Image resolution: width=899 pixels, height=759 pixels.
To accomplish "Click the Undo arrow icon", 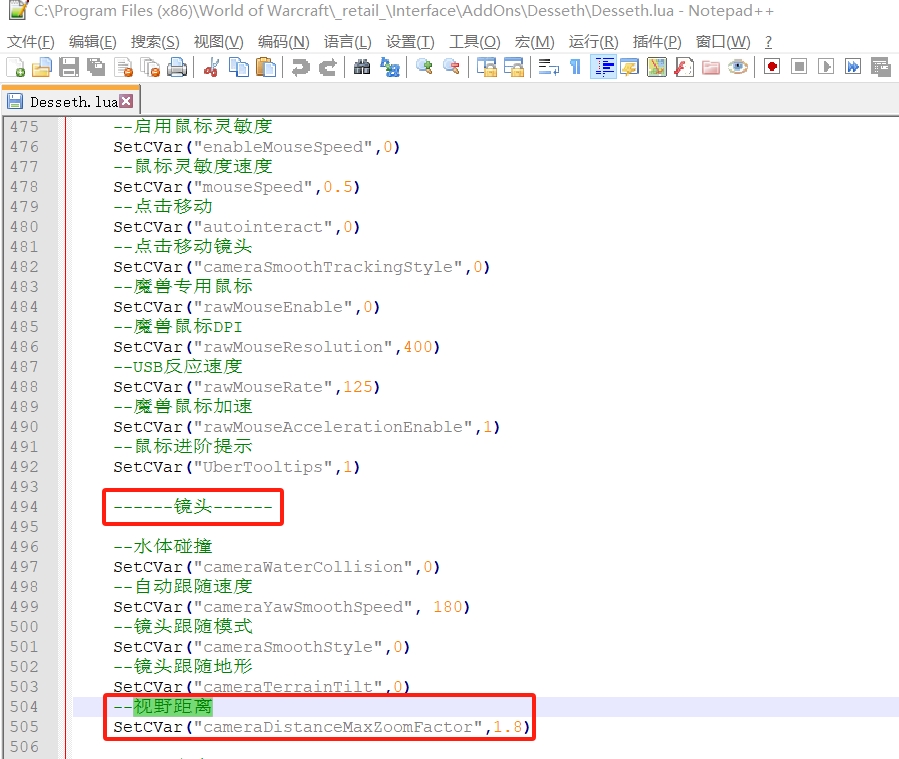I will click(x=299, y=67).
